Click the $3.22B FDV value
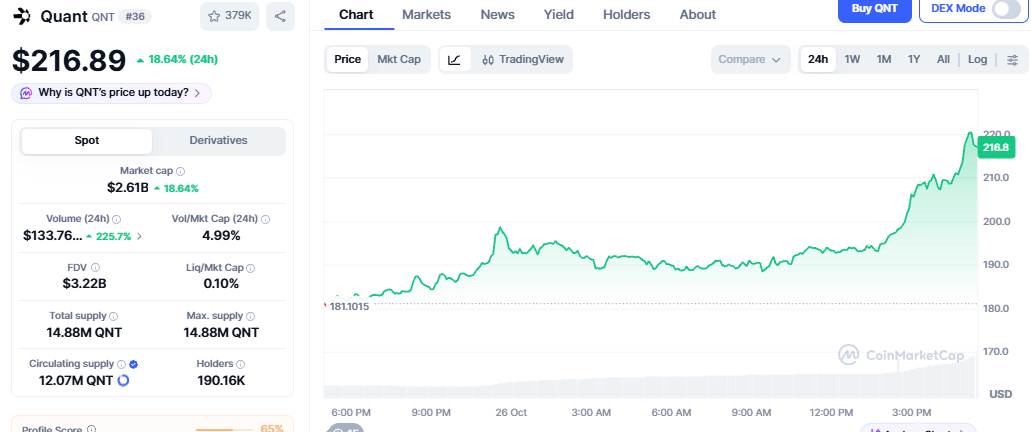Viewport: 1031px width, 432px height. click(x=84, y=284)
